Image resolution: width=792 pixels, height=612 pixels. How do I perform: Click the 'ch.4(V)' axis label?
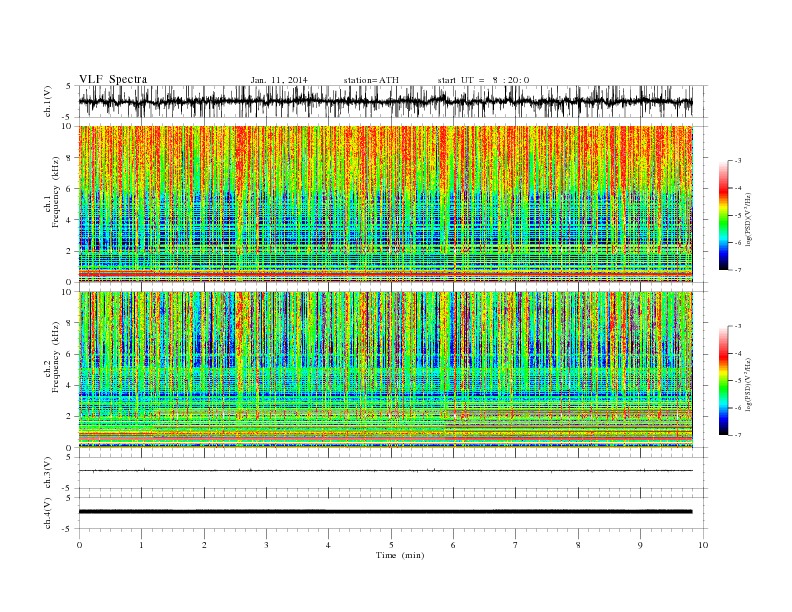click(48, 513)
